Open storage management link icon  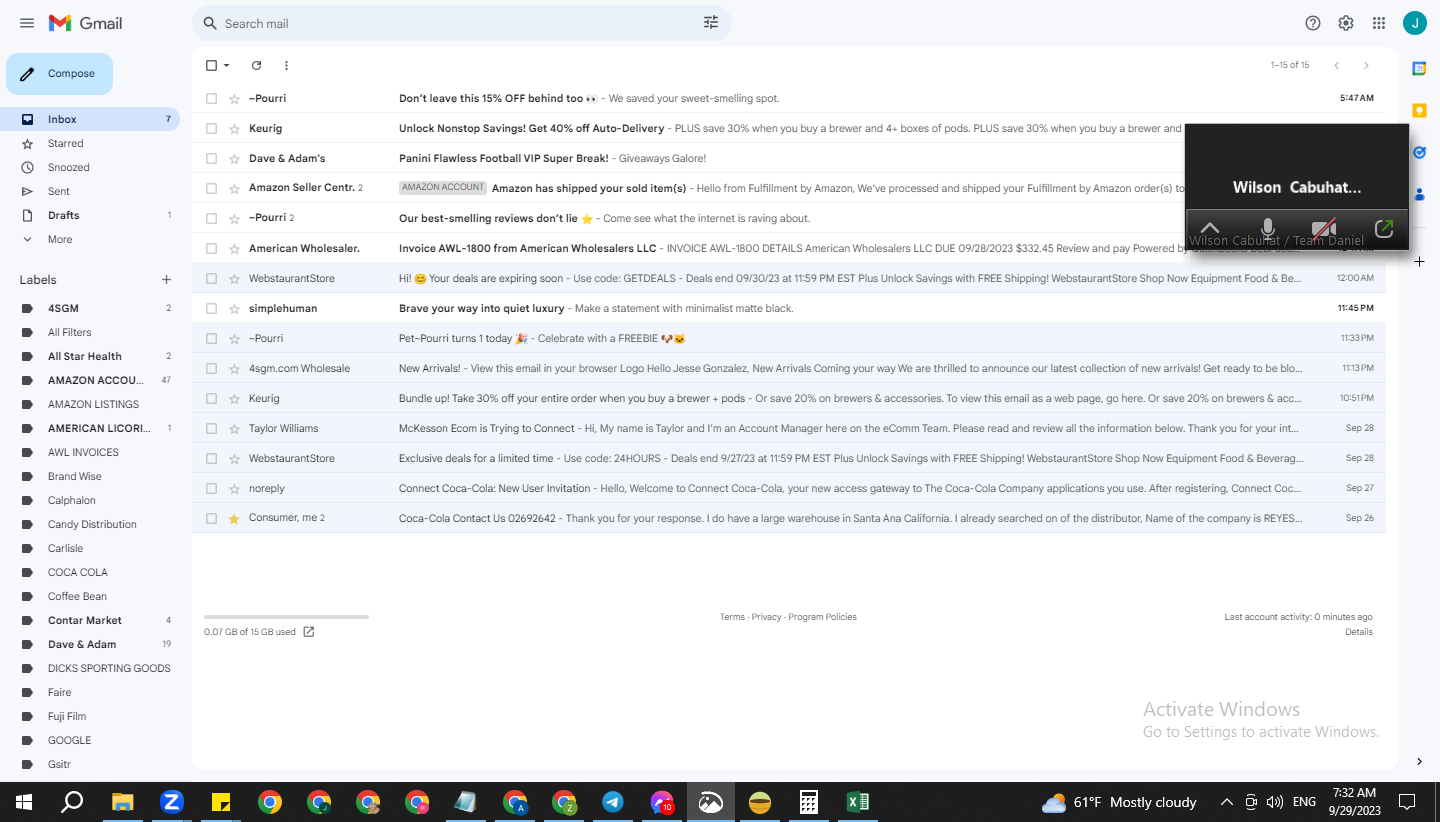point(309,632)
